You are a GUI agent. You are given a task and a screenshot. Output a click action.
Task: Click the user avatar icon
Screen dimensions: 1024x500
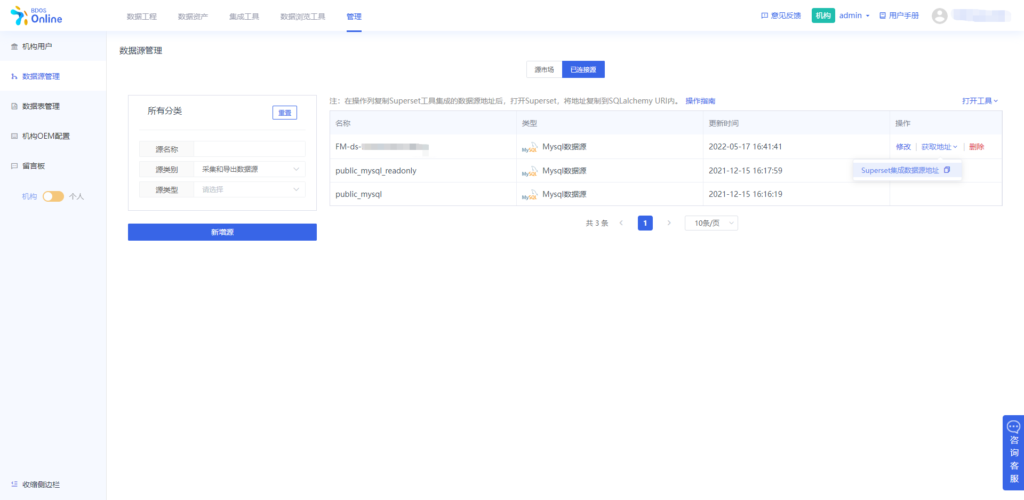(939, 16)
